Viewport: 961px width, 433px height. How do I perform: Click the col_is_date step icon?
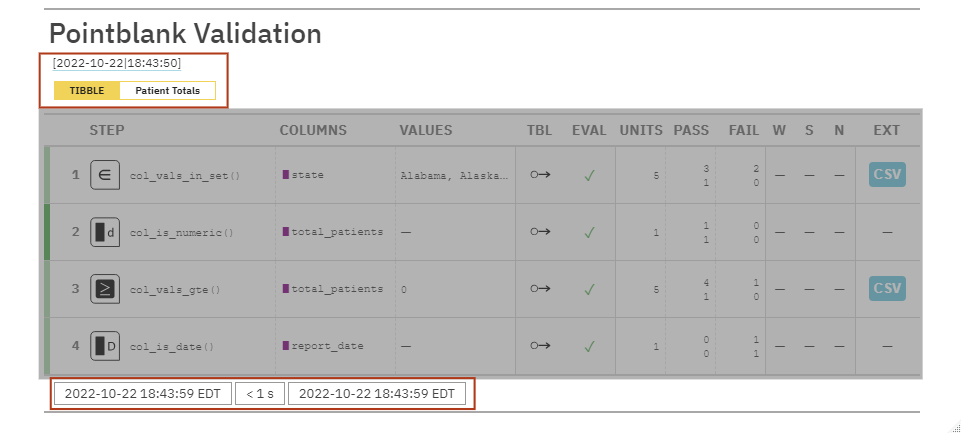click(104, 347)
